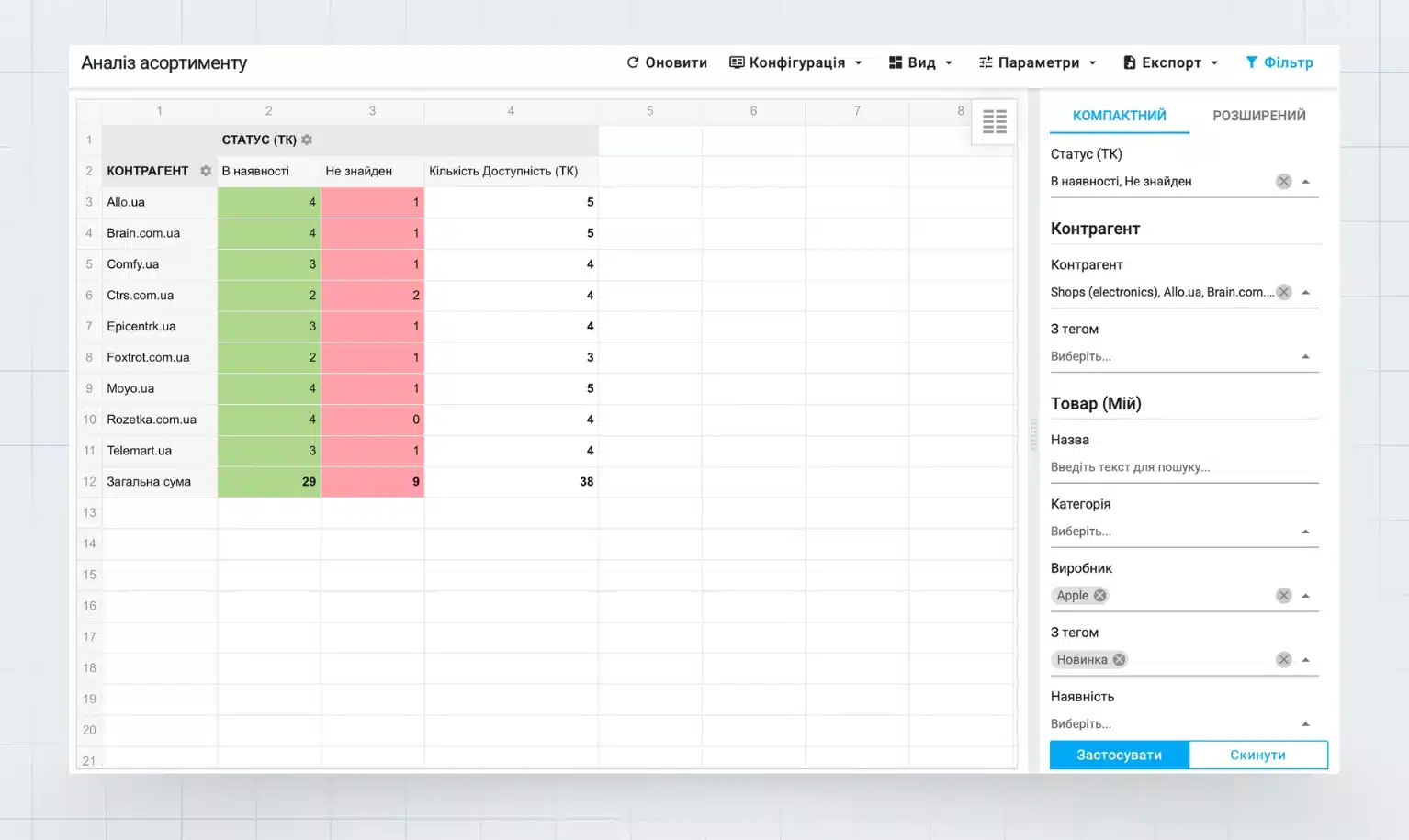Click the Скинути reset button
Screen dimensions: 1409x840
[1257, 755]
